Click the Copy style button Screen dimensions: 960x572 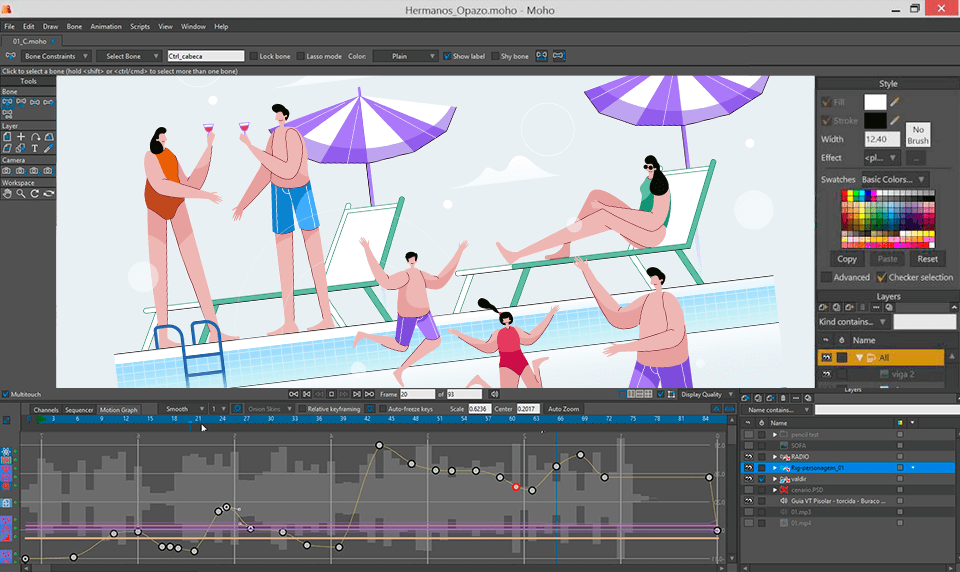(x=846, y=259)
